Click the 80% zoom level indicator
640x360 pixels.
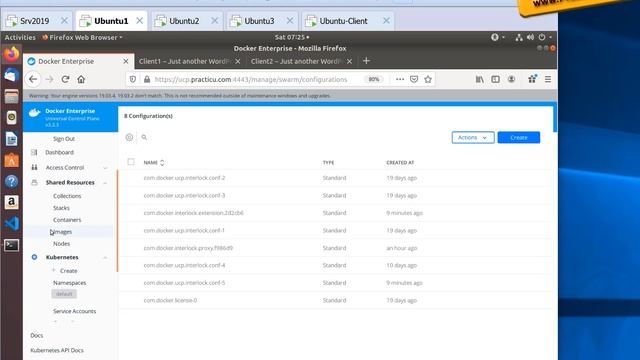coord(373,79)
